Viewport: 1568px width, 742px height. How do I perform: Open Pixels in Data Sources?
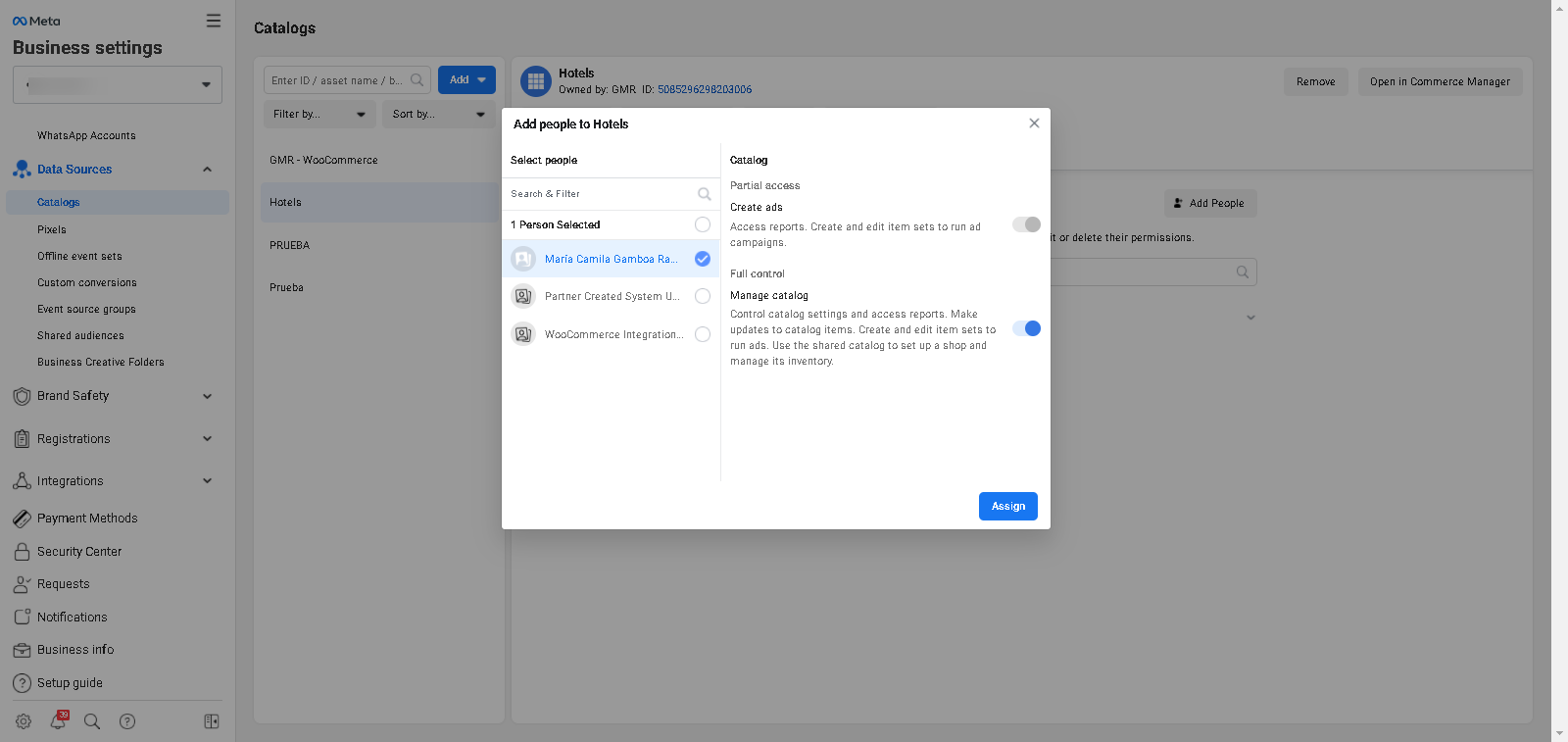[52, 229]
